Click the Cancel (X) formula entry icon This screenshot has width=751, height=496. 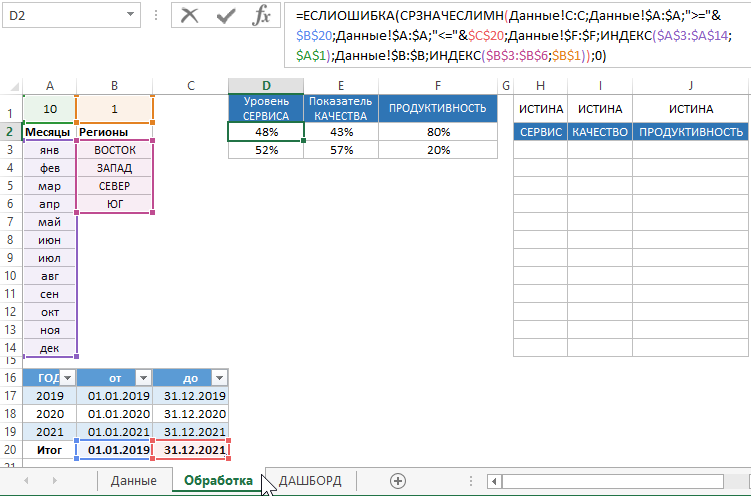[x=190, y=15]
